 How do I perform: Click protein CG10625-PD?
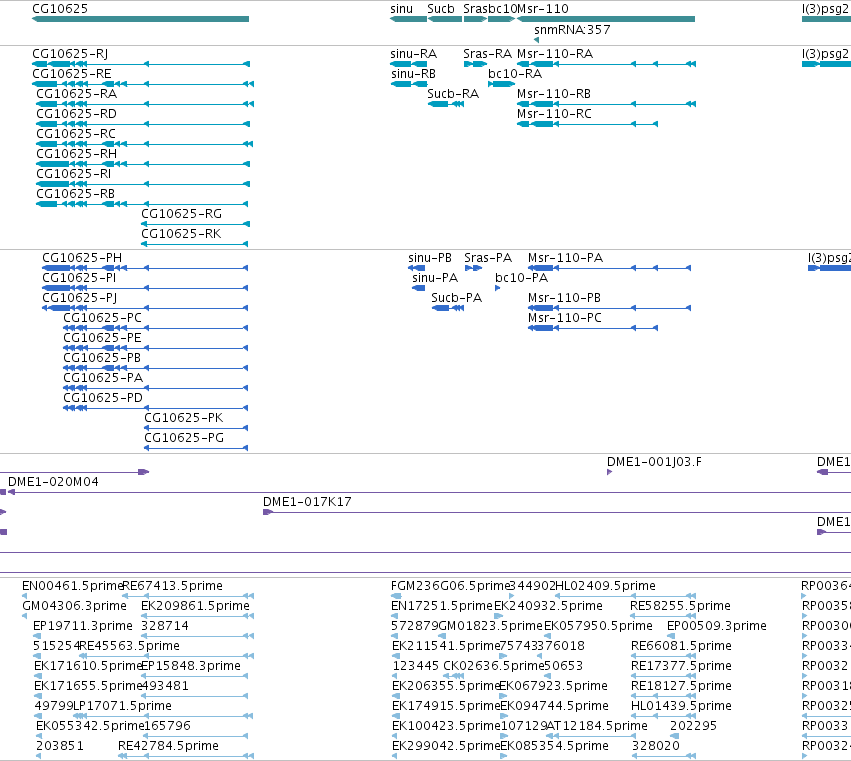[155, 408]
